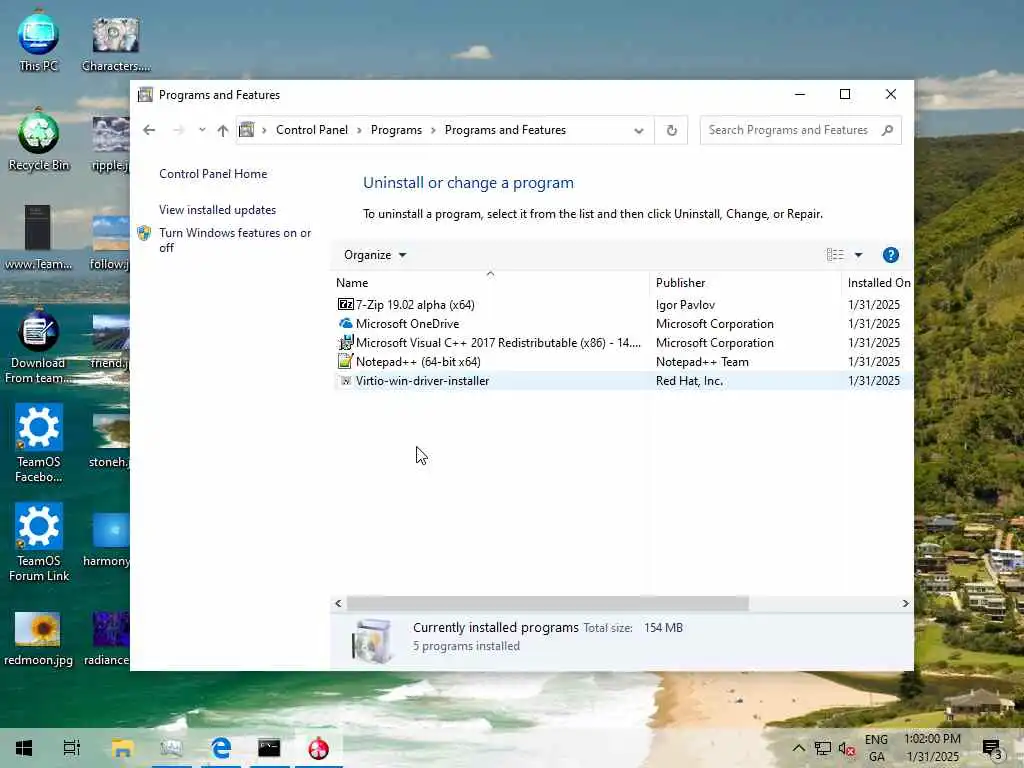Expand the address bar history dropdown
The width and height of the screenshot is (1024, 768).
pos(639,131)
